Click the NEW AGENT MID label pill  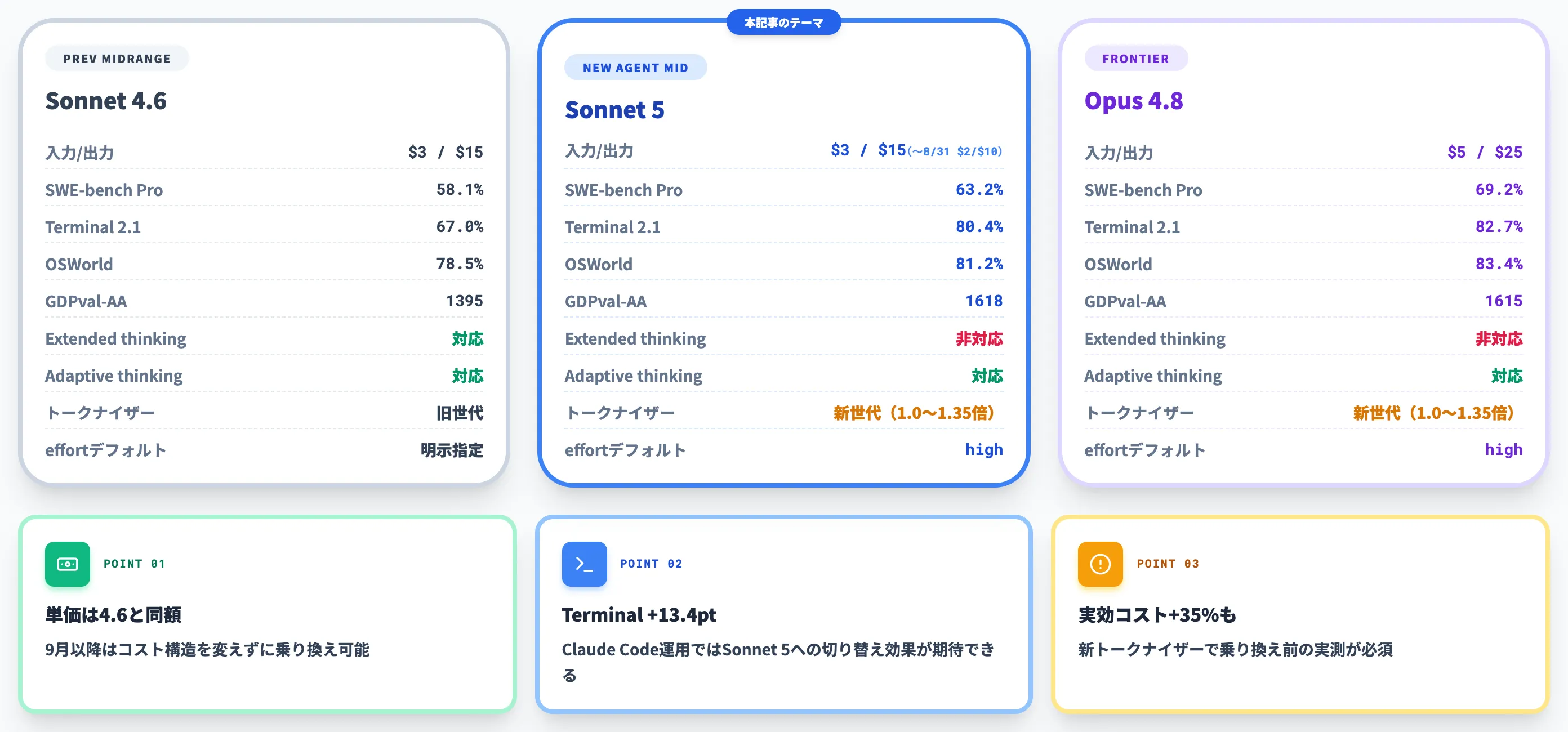(x=635, y=68)
